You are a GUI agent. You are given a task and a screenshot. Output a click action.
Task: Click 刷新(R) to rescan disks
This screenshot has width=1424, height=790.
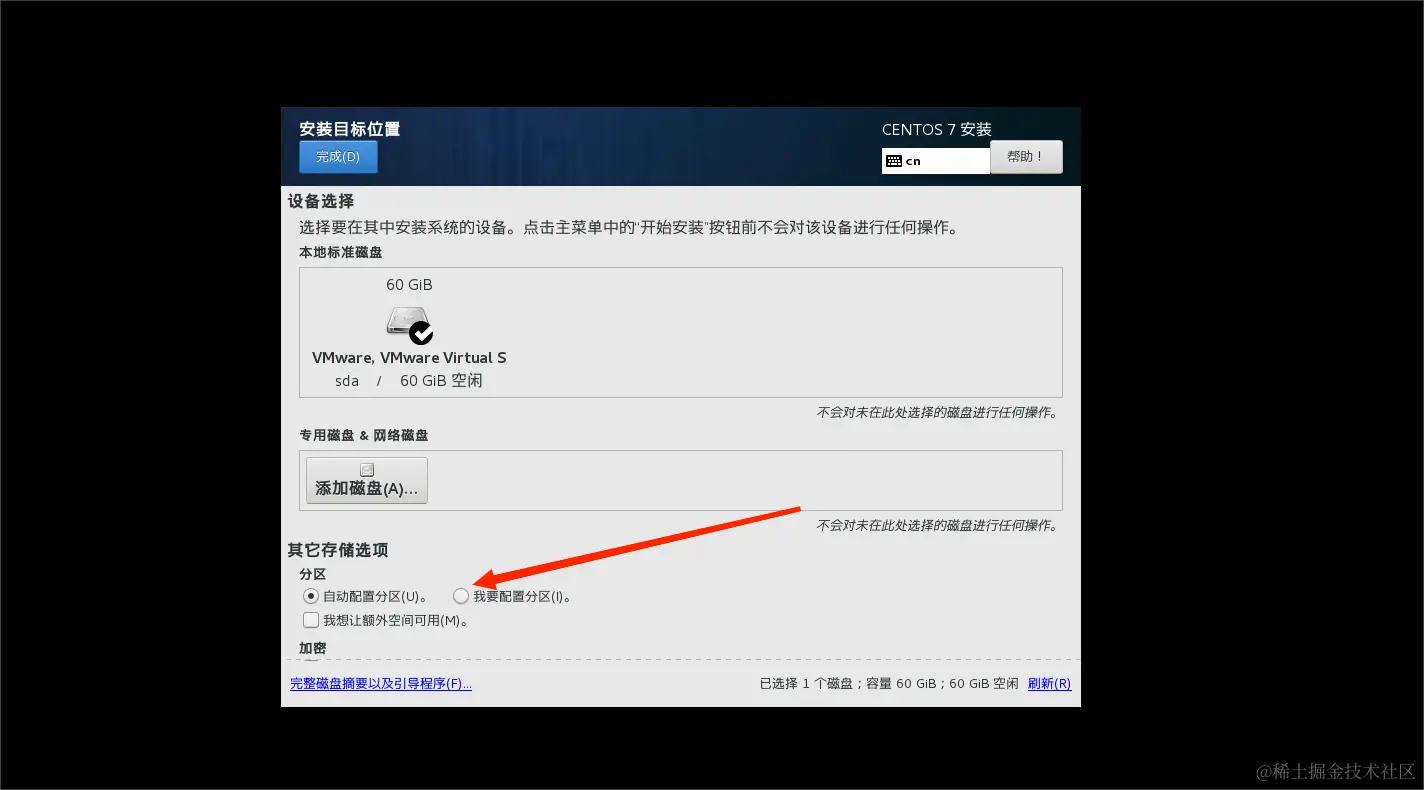tap(1049, 683)
